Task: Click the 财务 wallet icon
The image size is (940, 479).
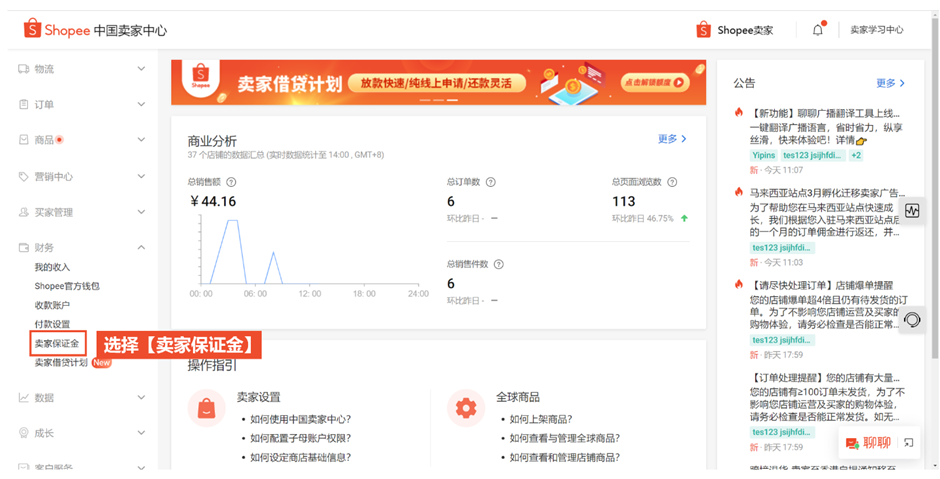Action: tap(23, 248)
